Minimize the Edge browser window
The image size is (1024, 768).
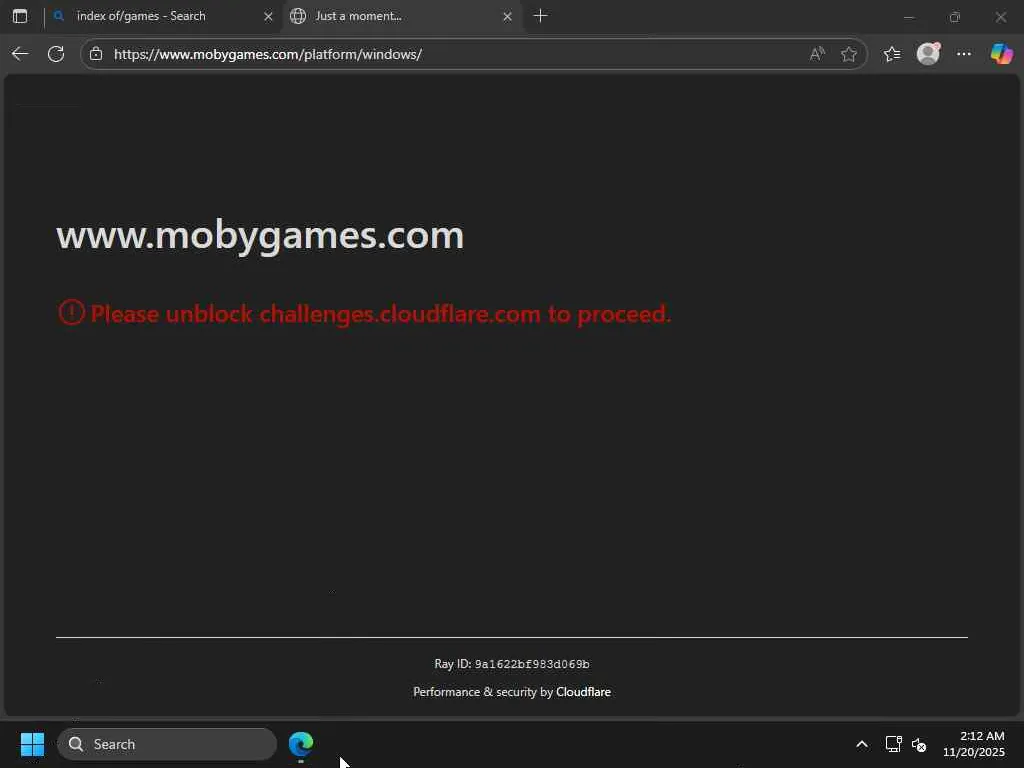908,17
